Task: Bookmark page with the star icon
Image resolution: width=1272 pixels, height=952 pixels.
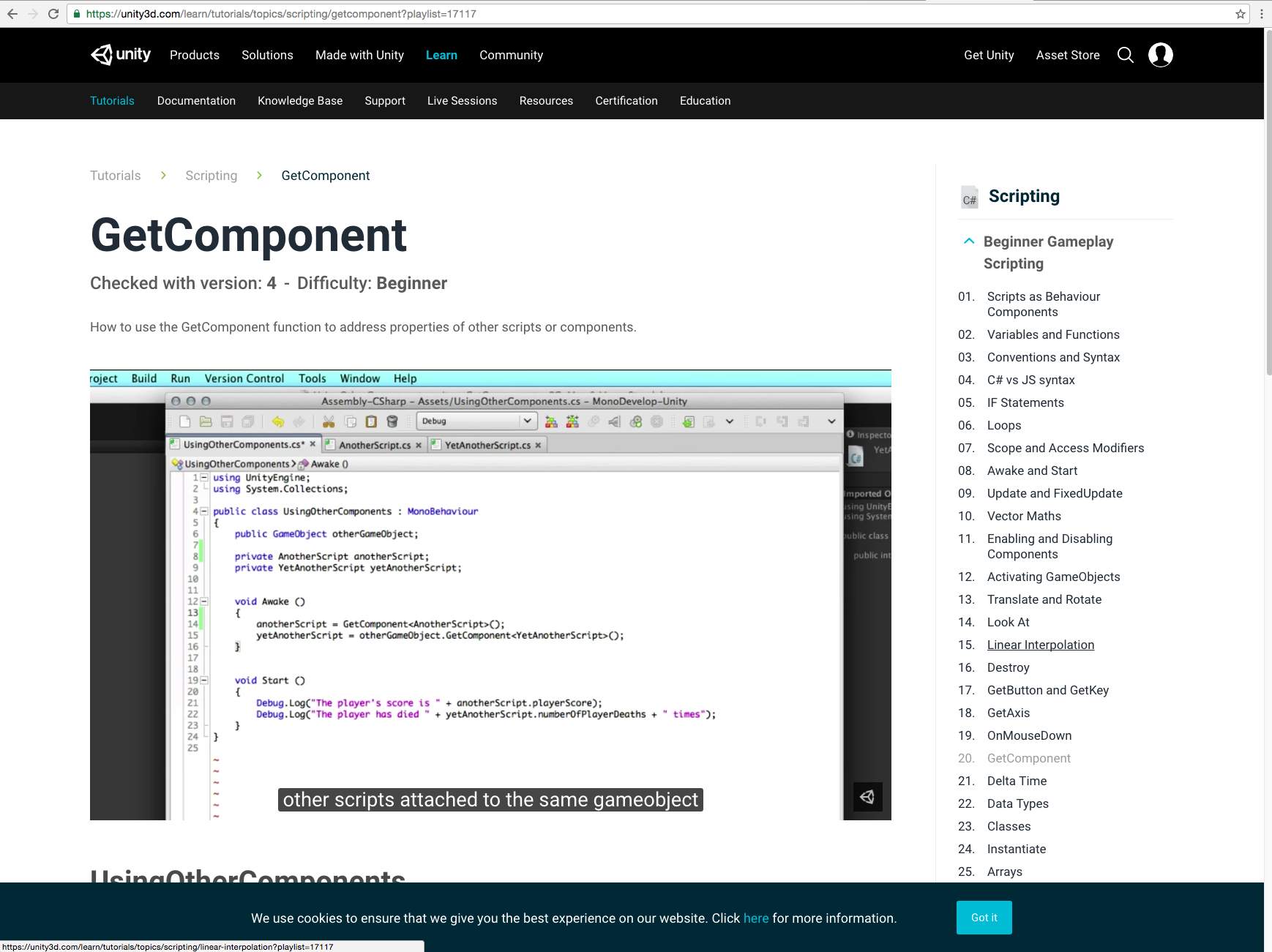Action: 1241,14
